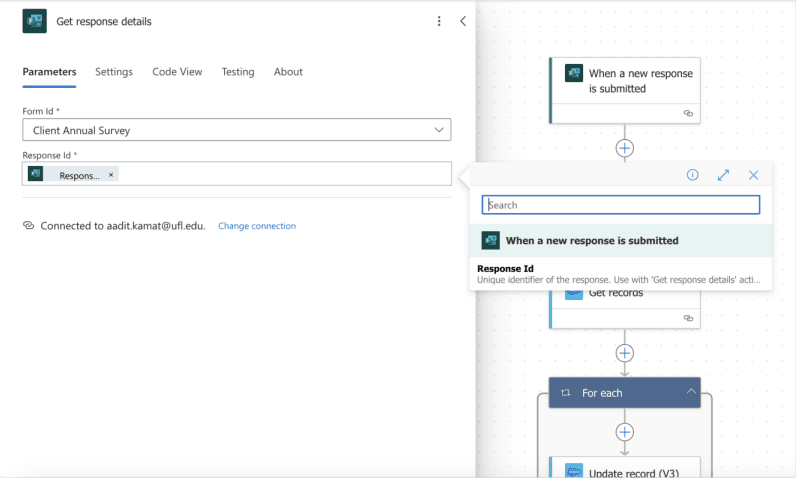This screenshot has height=478, width=798.
Task: Click the Change connection link
Action: (x=257, y=226)
